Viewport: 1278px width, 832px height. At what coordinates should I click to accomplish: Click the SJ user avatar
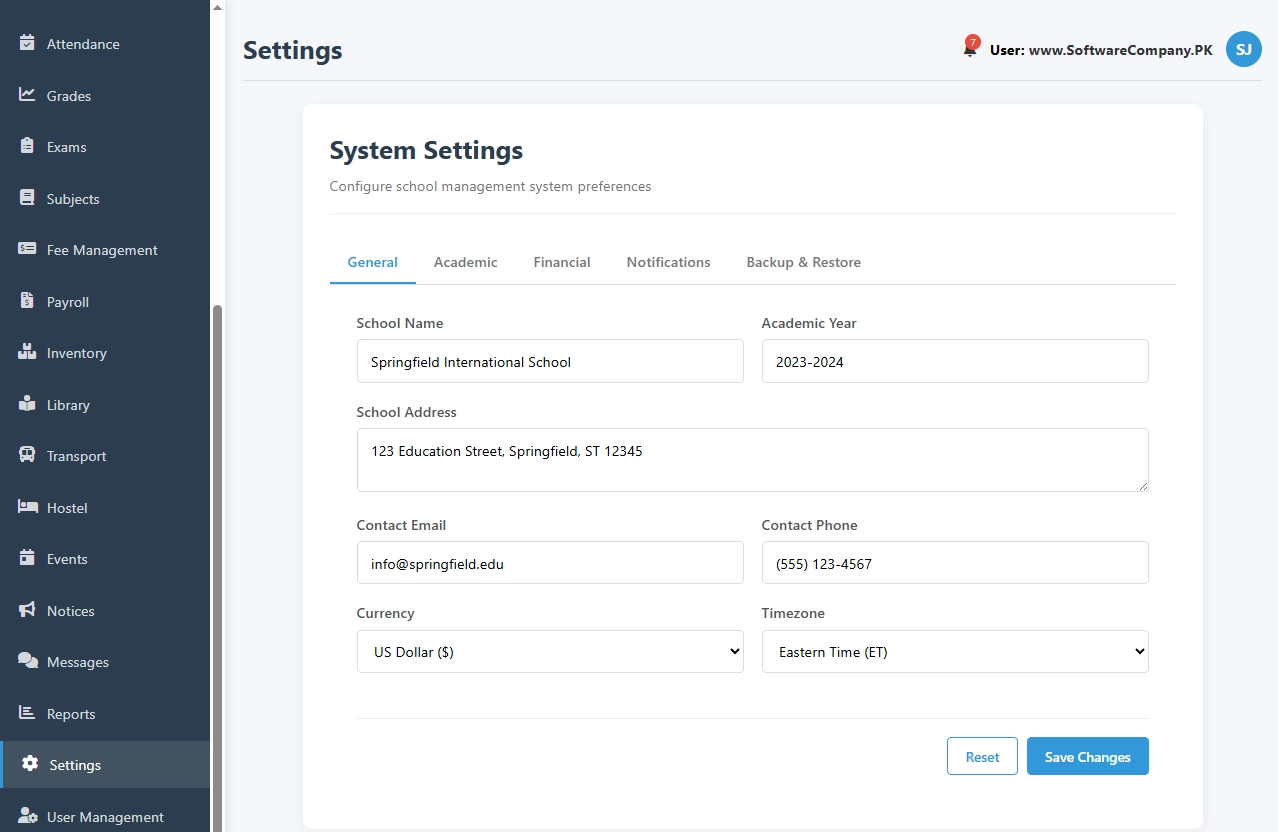pos(1243,48)
